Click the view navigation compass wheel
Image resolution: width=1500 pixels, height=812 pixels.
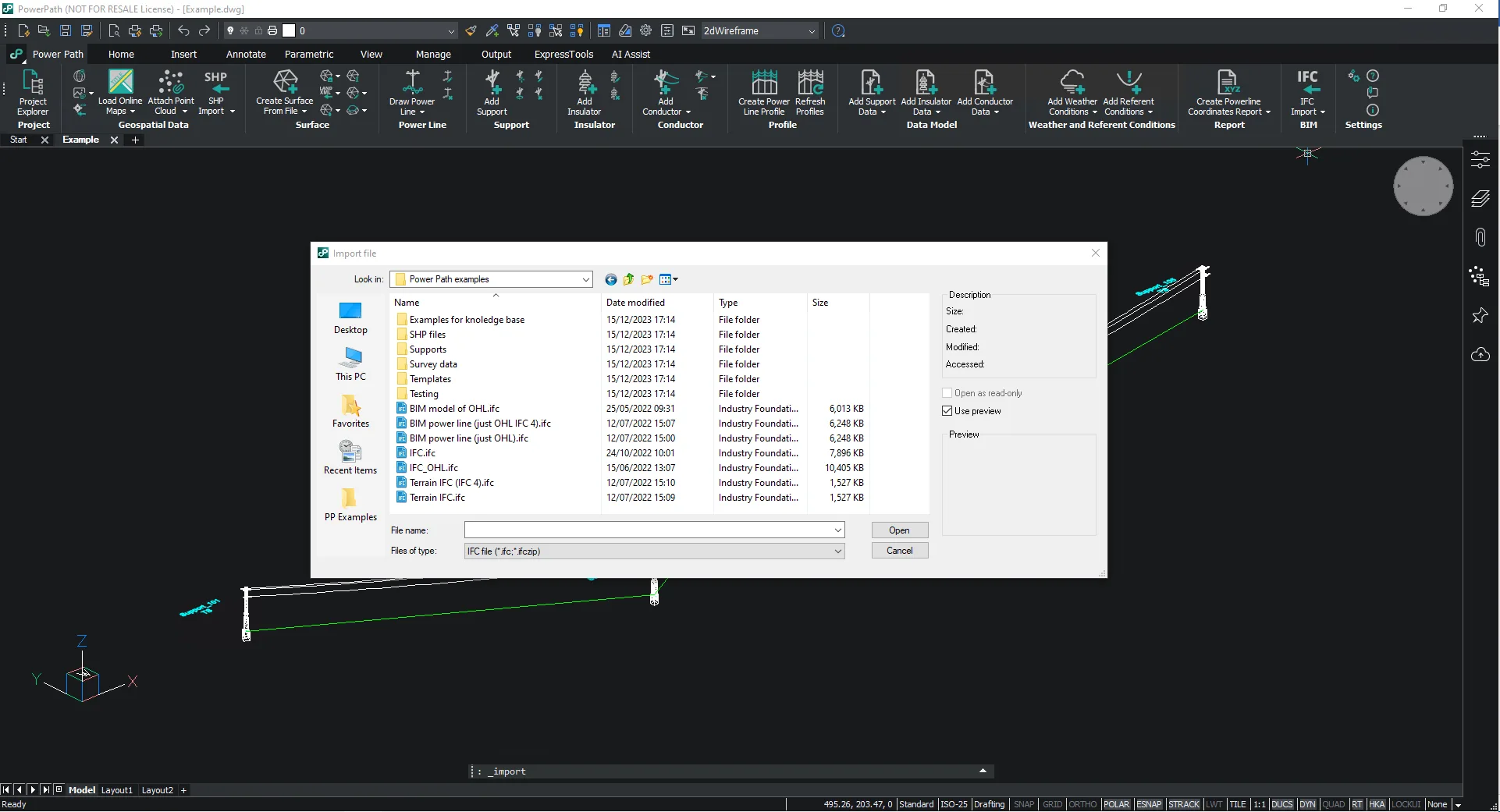1423,186
